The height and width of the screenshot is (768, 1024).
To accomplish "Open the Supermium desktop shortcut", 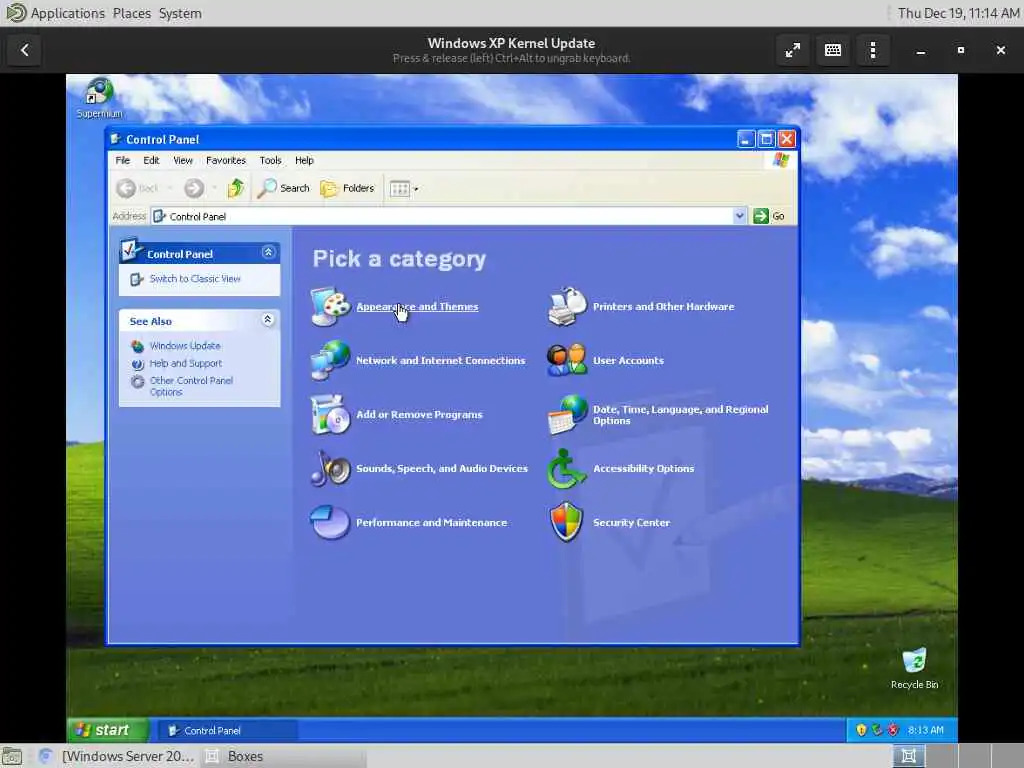I will (x=99, y=98).
